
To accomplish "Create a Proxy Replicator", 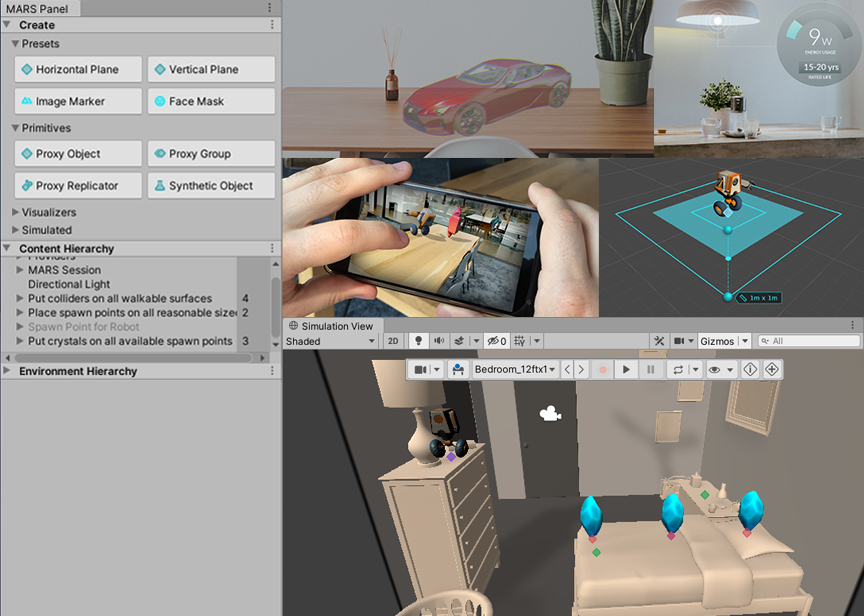I will click(x=77, y=185).
